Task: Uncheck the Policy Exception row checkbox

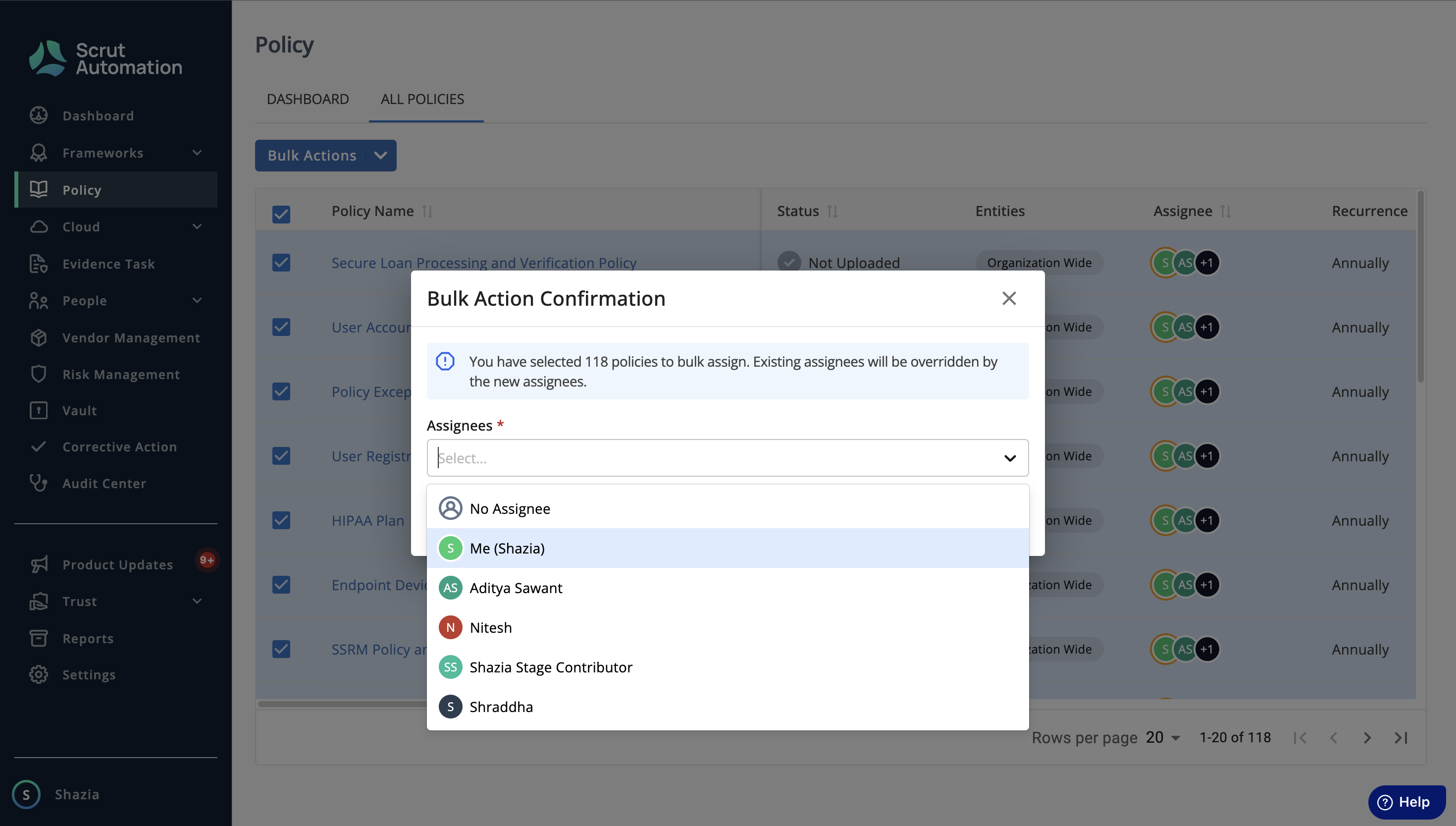Action: (281, 391)
